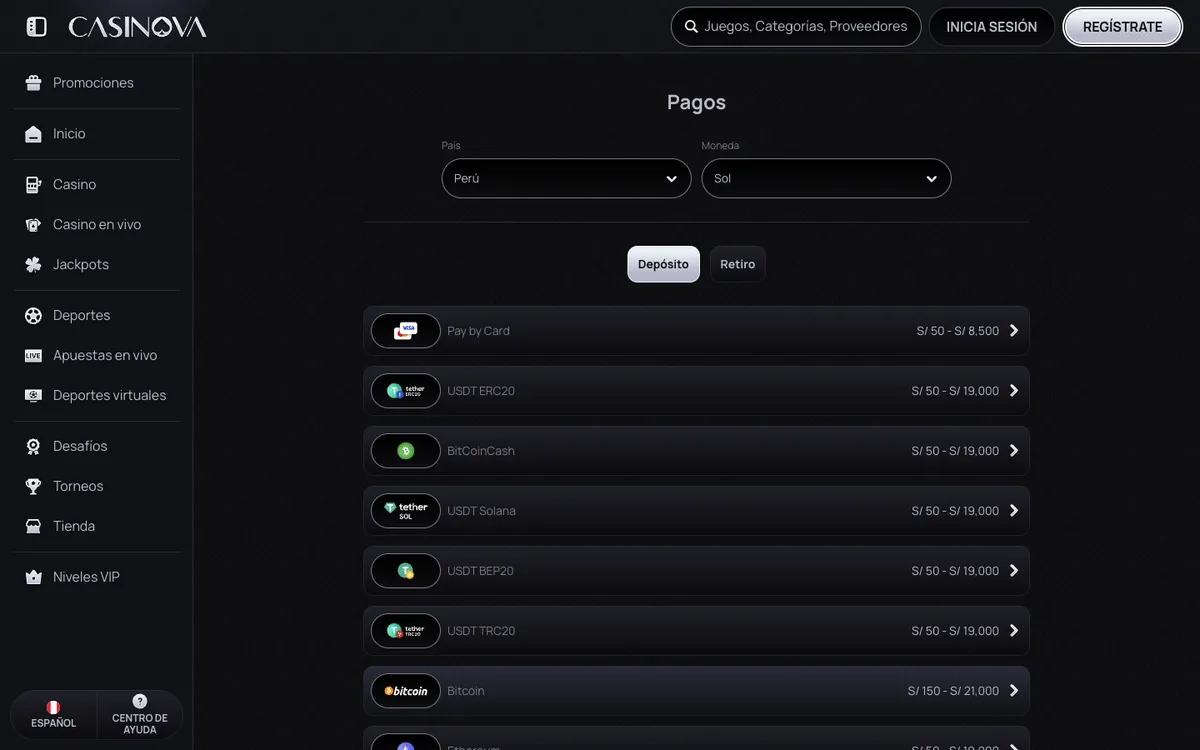
Task: Click the Peru flag Español icon
Action: pyautogui.click(x=53, y=707)
